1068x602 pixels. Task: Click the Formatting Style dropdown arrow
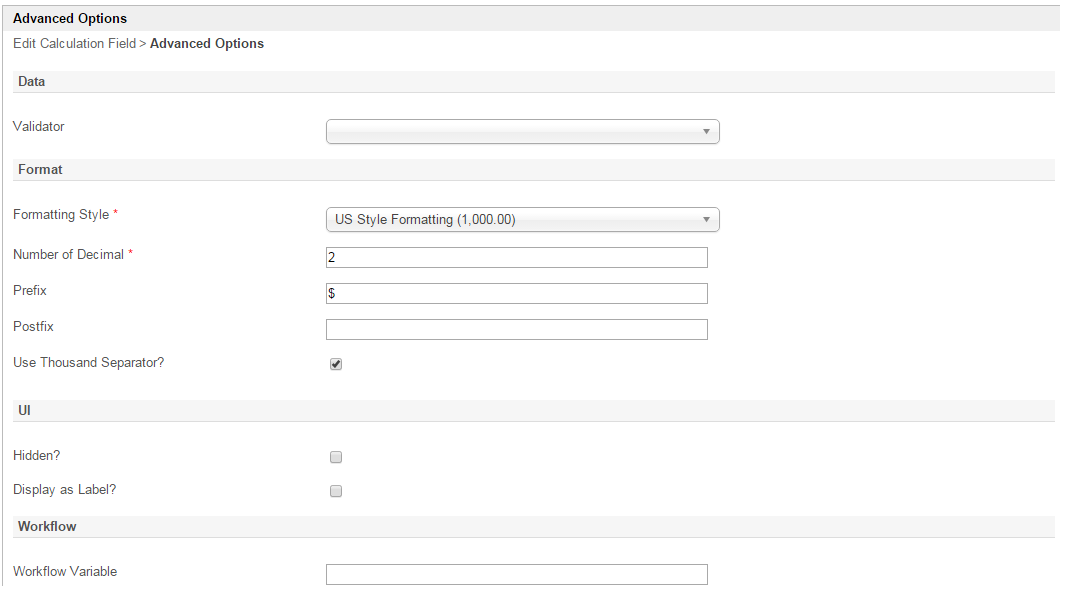point(706,220)
